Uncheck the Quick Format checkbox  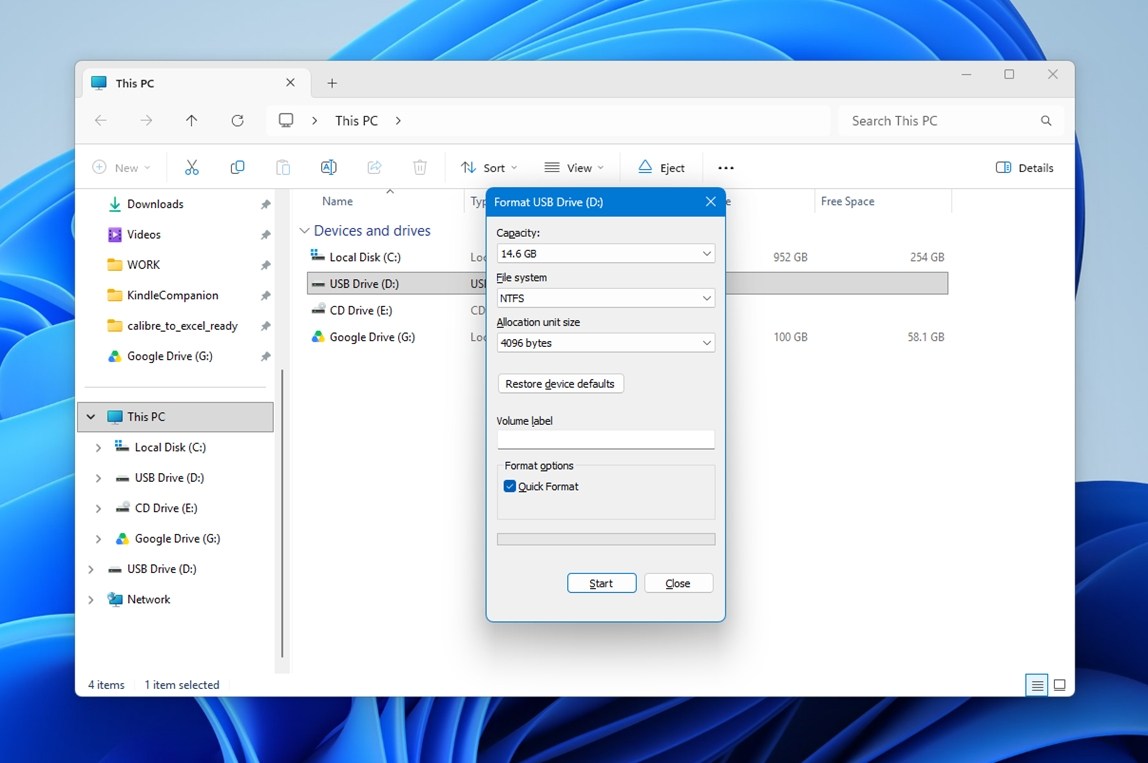click(510, 486)
